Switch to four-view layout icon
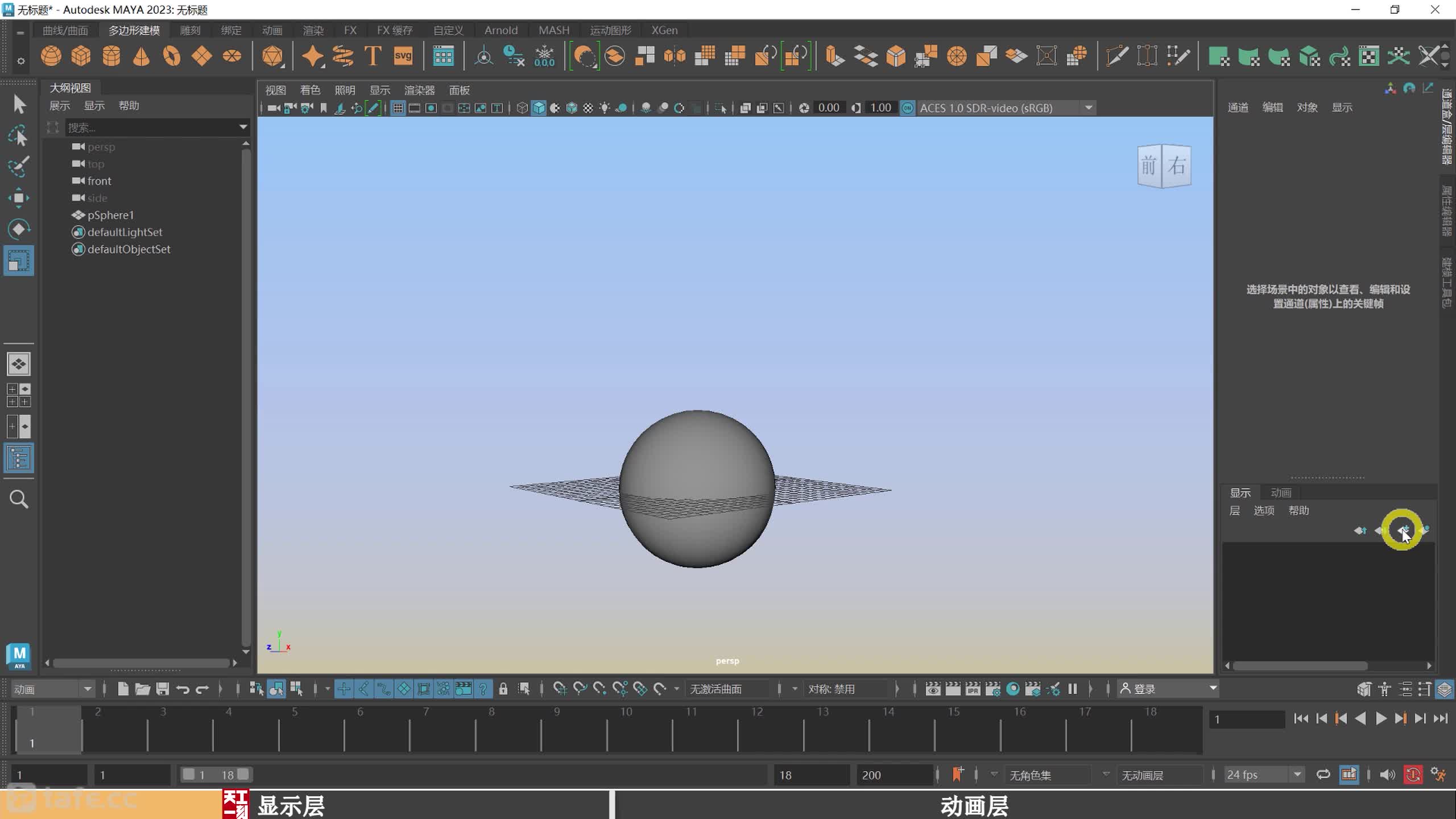The width and height of the screenshot is (1456, 819). (x=19, y=395)
